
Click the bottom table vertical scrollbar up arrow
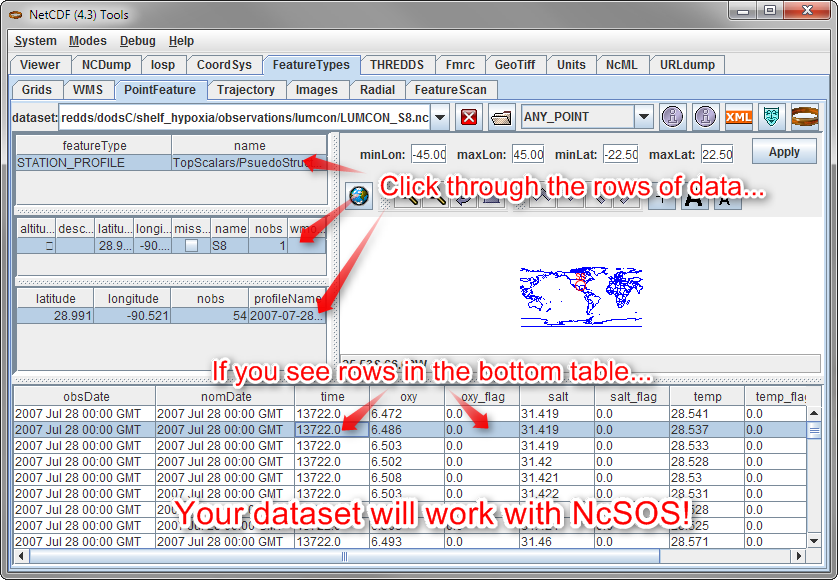(813, 413)
